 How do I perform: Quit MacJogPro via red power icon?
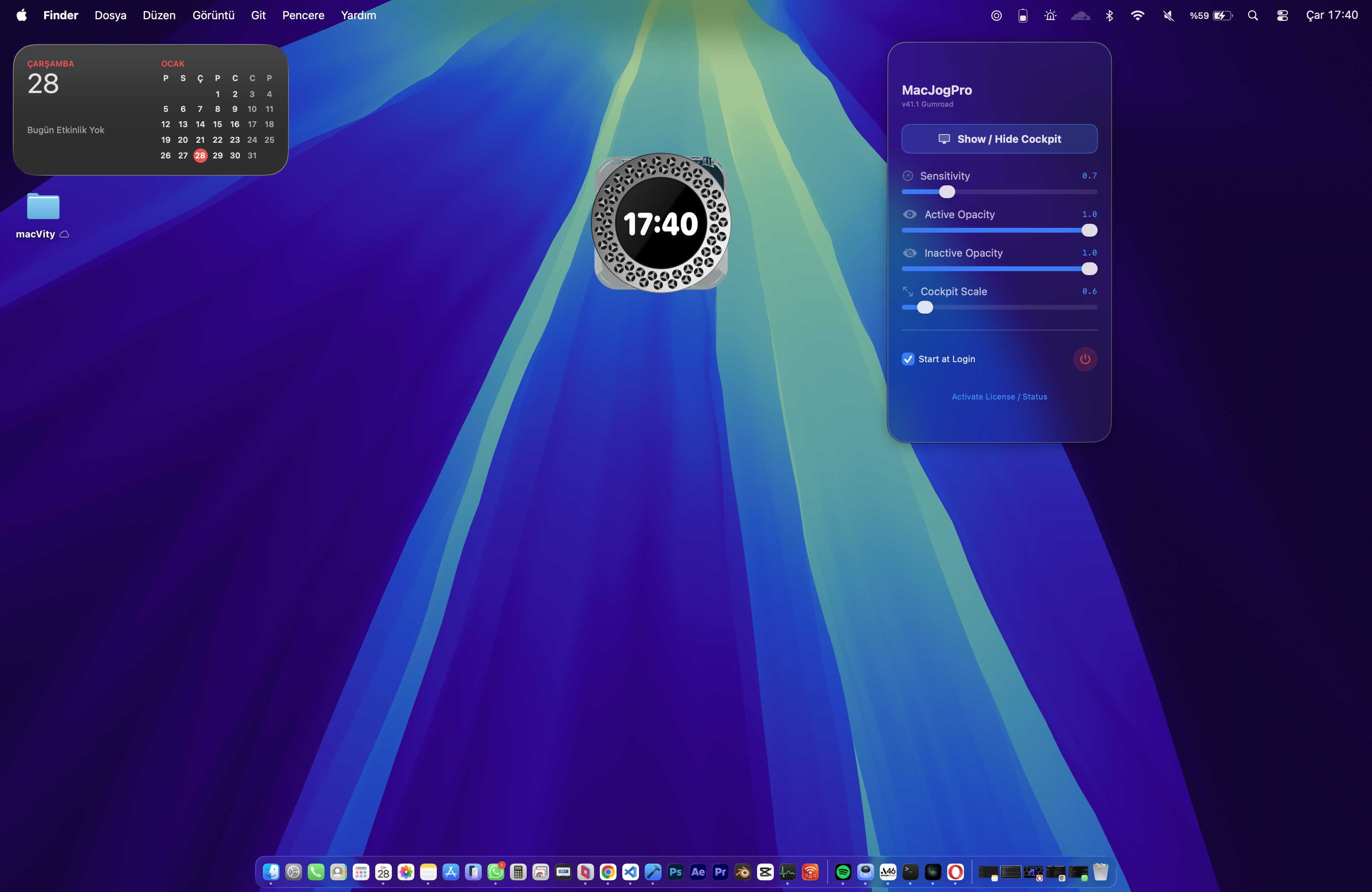pyautogui.click(x=1085, y=359)
